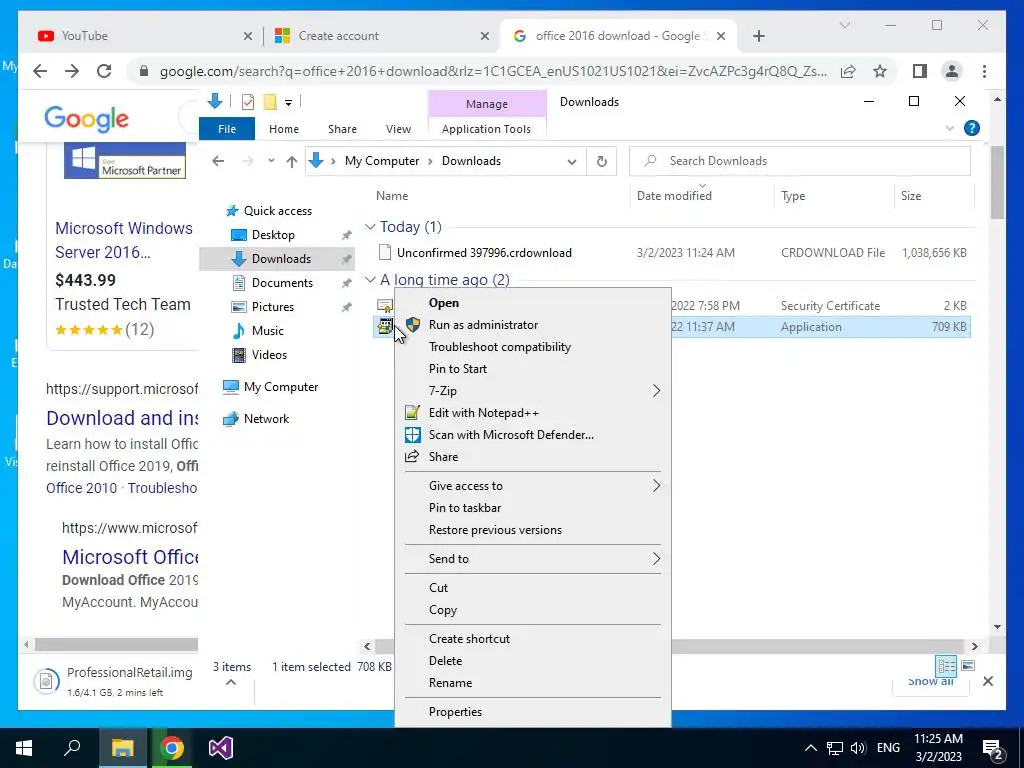Choose Delete from the context menu
This screenshot has width=1024, height=768.
pos(445,661)
